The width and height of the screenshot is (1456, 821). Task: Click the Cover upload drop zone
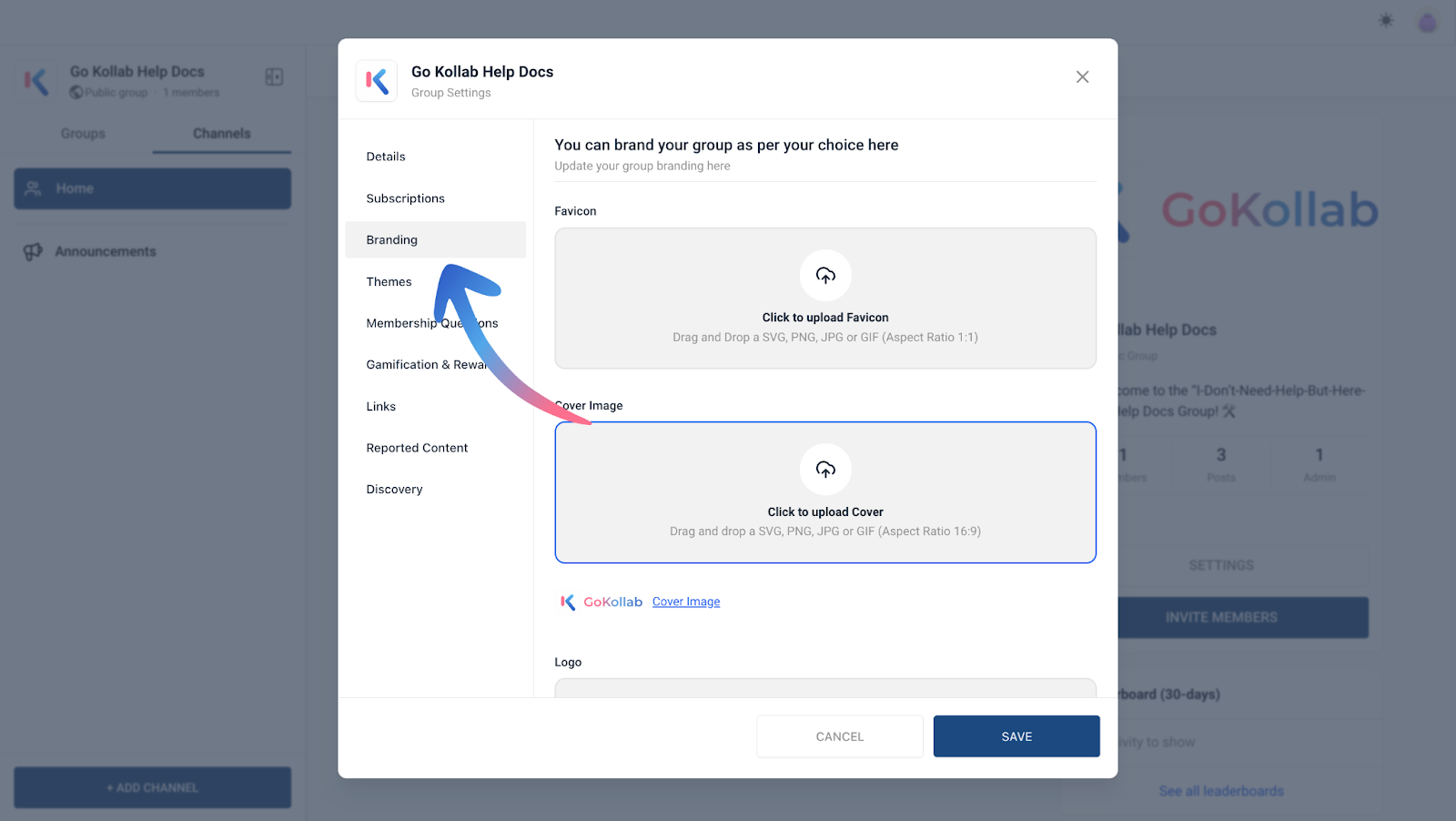pyautogui.click(x=825, y=492)
